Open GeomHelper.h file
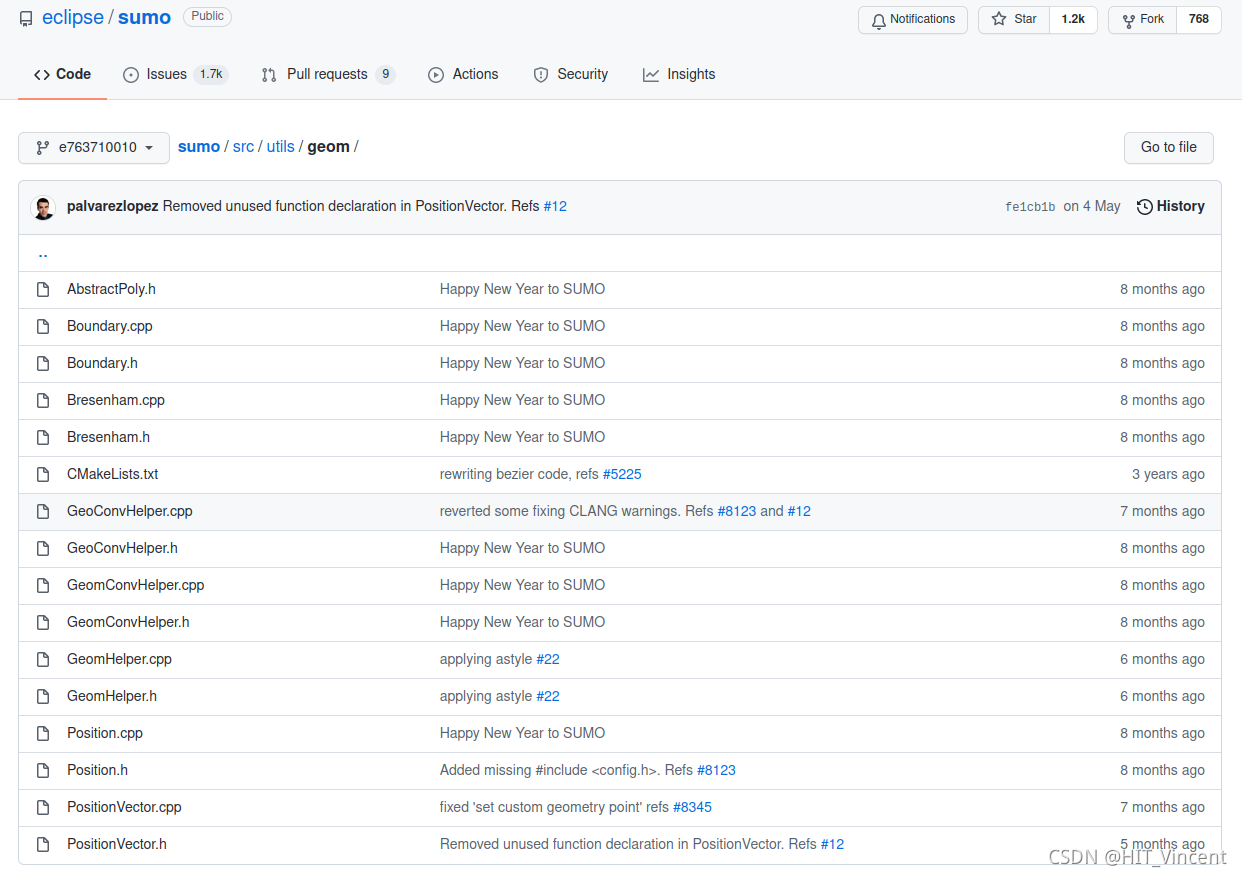 (x=112, y=696)
